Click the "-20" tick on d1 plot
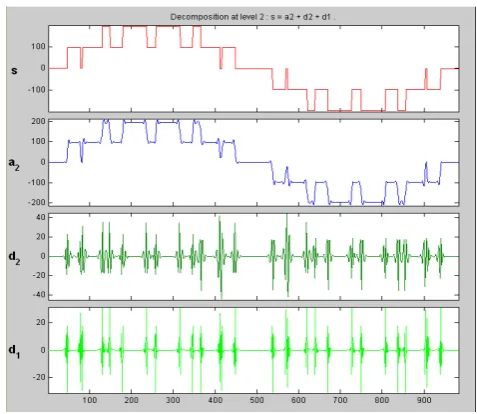Screen dimensions: 477x414 [39, 377]
